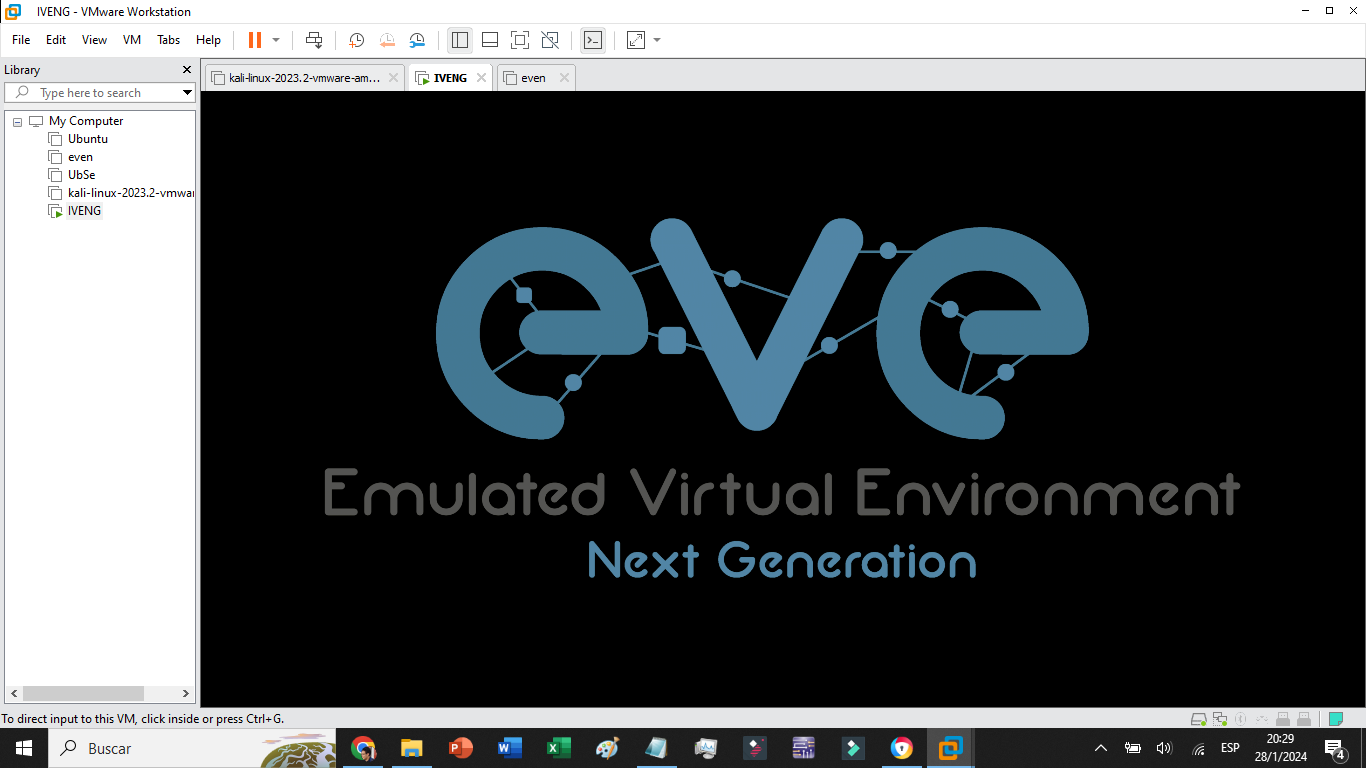Take a snapshot of this VM
This screenshot has height=768, width=1366.
[x=356, y=40]
